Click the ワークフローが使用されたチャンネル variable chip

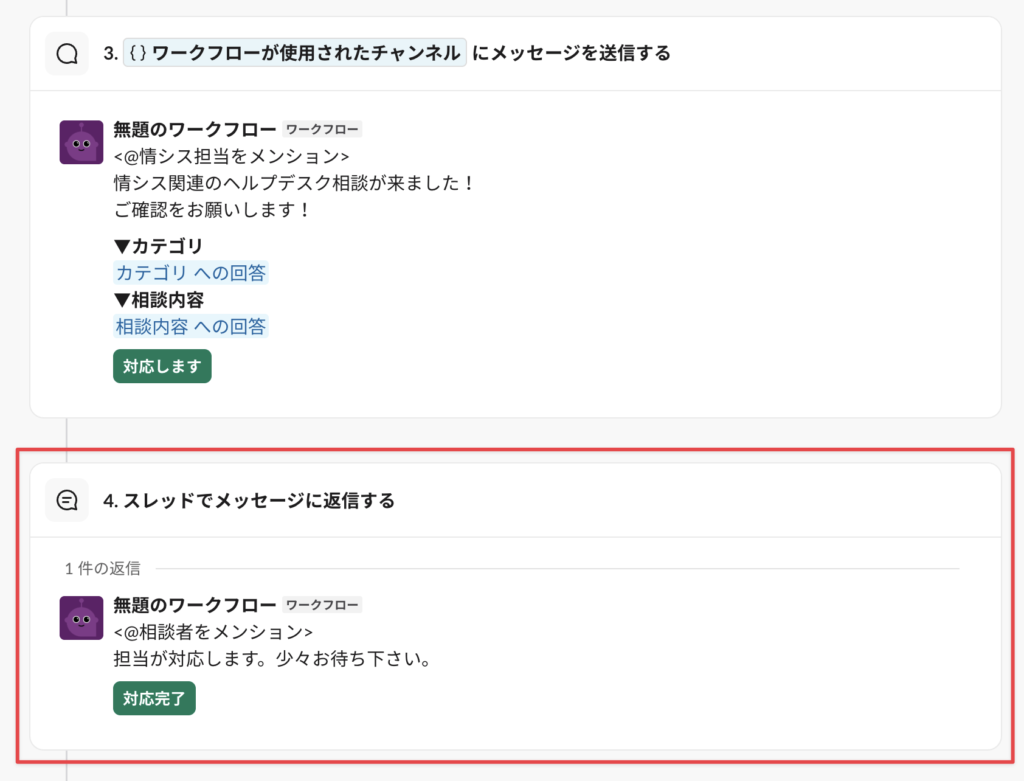point(294,53)
